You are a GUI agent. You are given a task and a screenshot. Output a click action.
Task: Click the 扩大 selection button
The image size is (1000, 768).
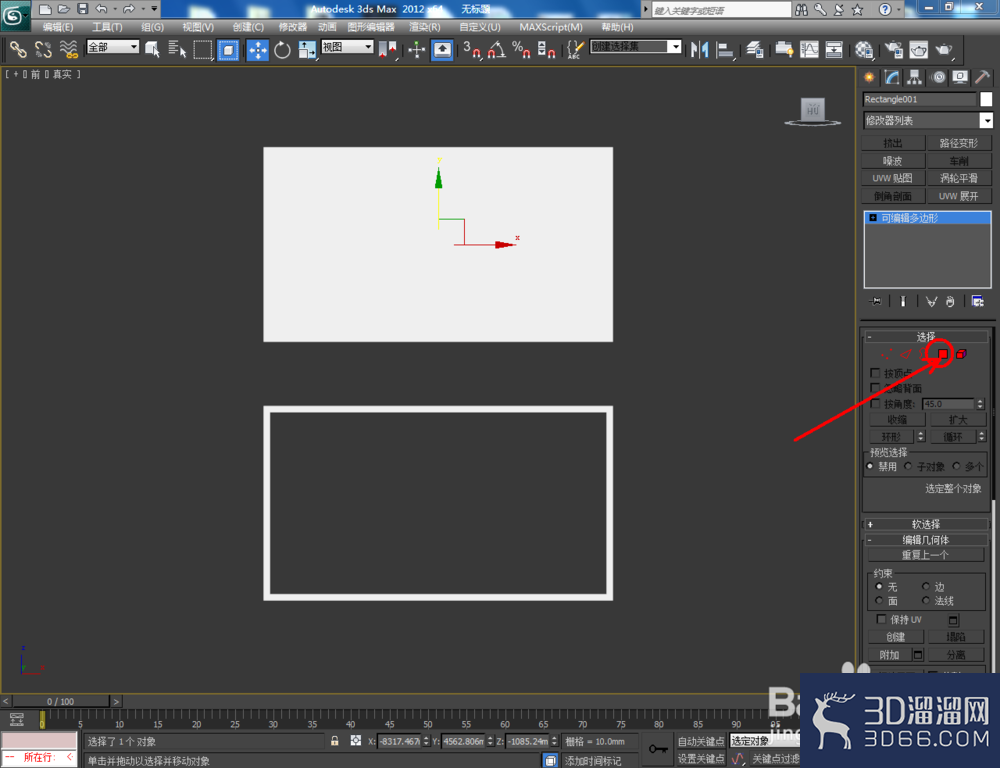pyautogui.click(x=958, y=420)
